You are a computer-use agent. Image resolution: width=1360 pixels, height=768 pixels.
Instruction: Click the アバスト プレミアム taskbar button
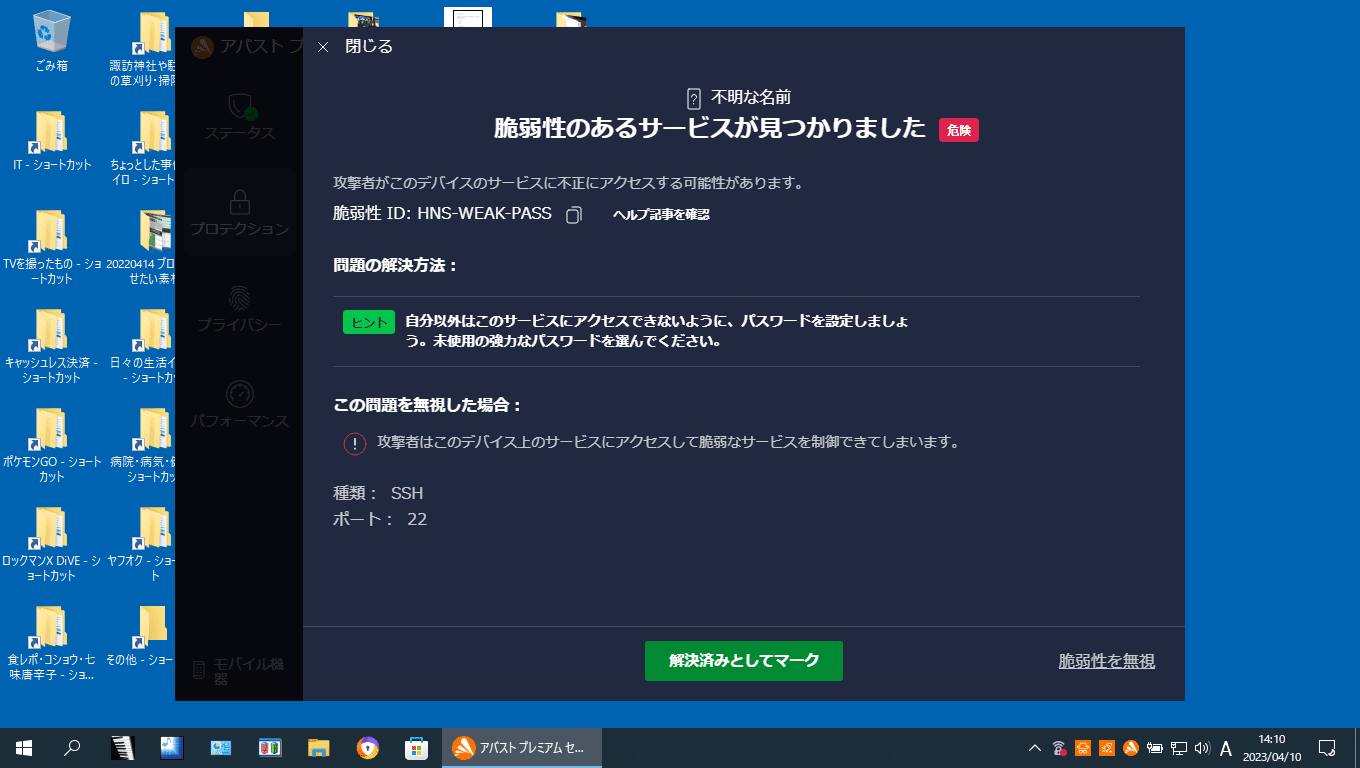[522, 747]
